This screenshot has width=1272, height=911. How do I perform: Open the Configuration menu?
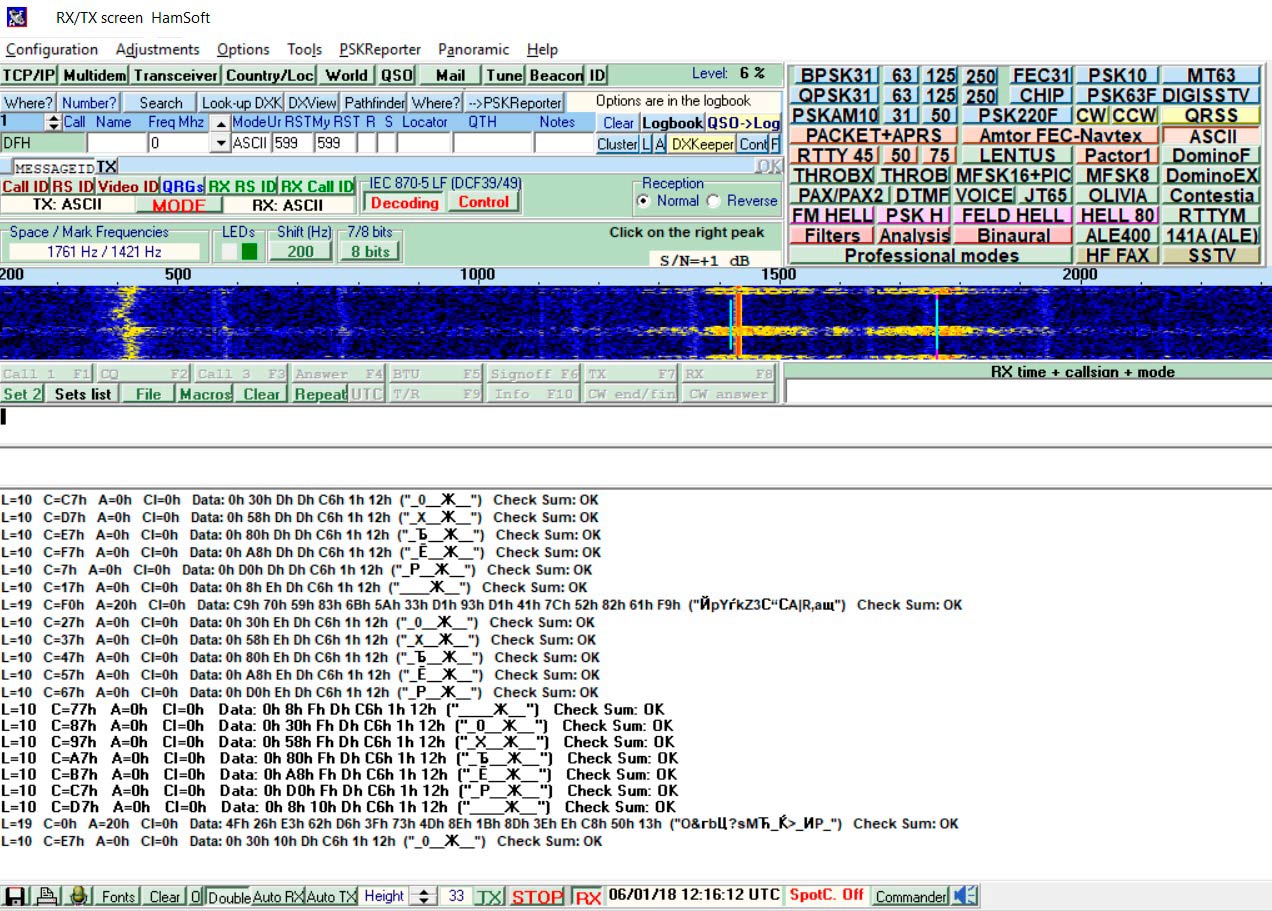click(x=52, y=49)
